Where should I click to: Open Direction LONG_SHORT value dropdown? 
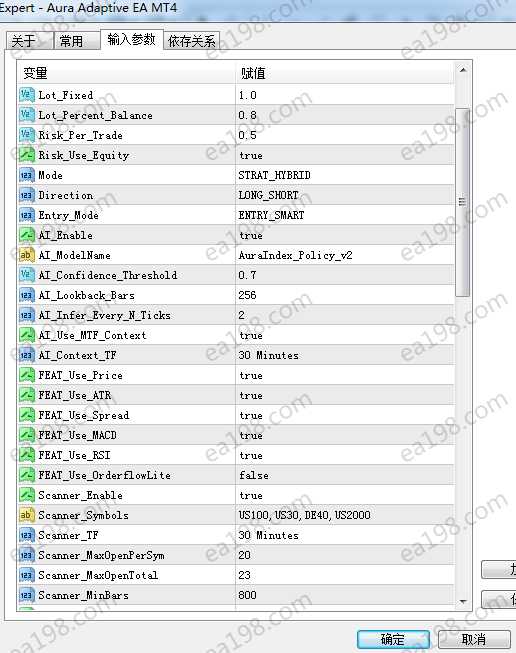(345, 195)
